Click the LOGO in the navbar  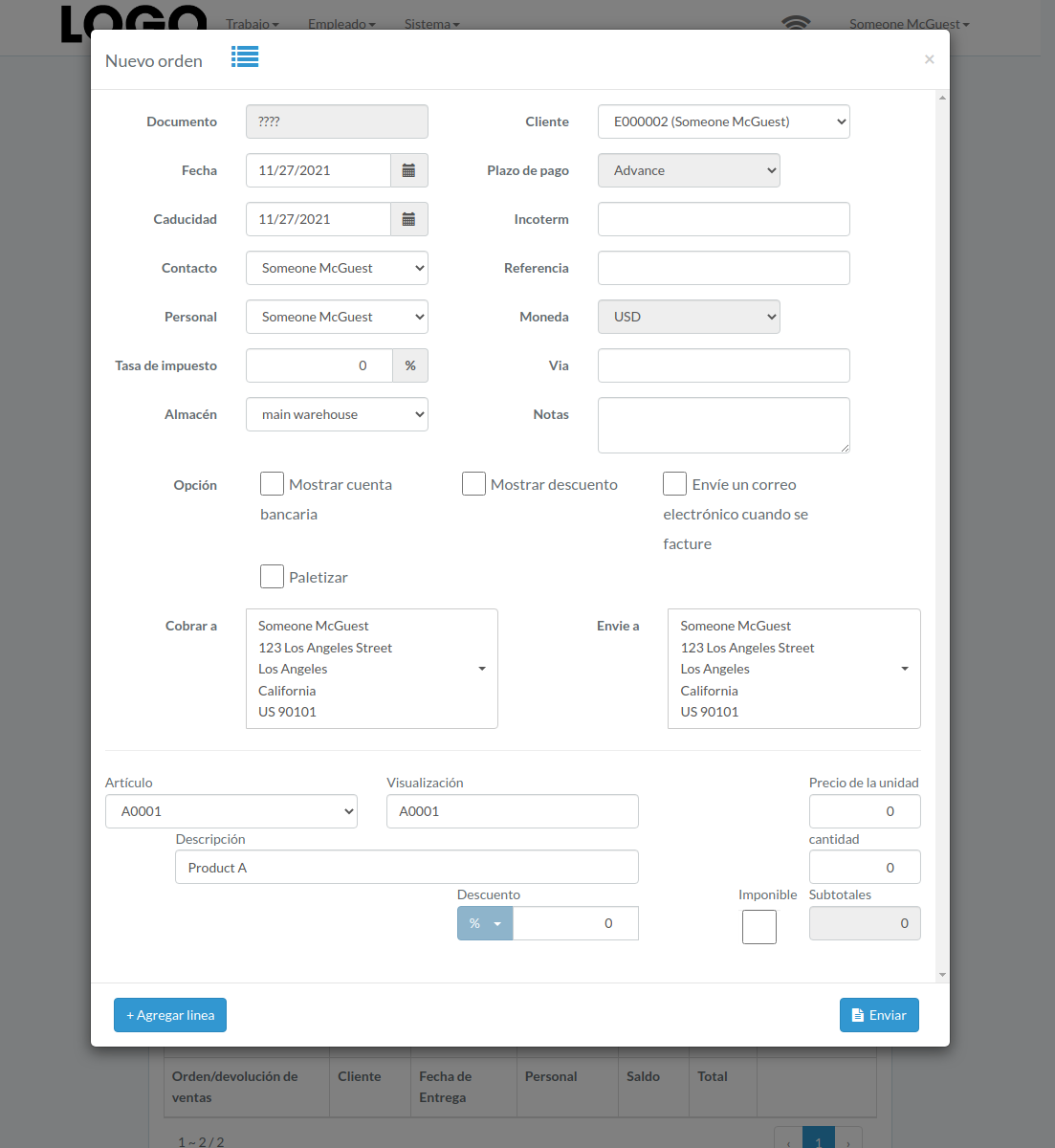coord(134,23)
